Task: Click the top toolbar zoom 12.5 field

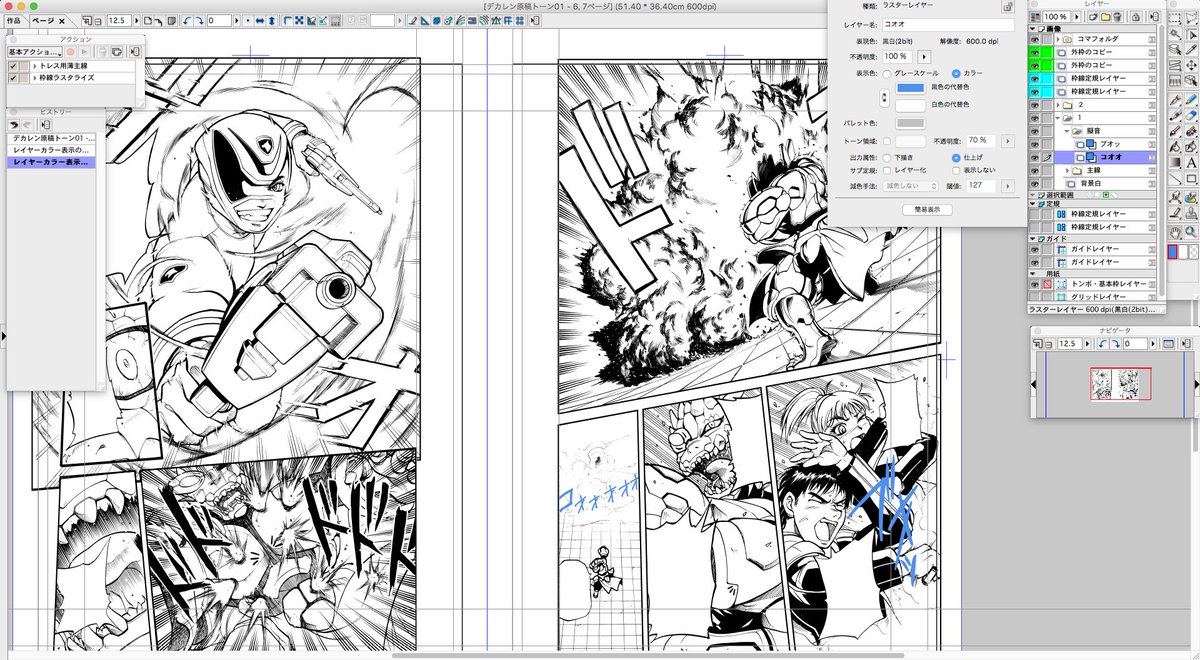Action: (x=119, y=20)
